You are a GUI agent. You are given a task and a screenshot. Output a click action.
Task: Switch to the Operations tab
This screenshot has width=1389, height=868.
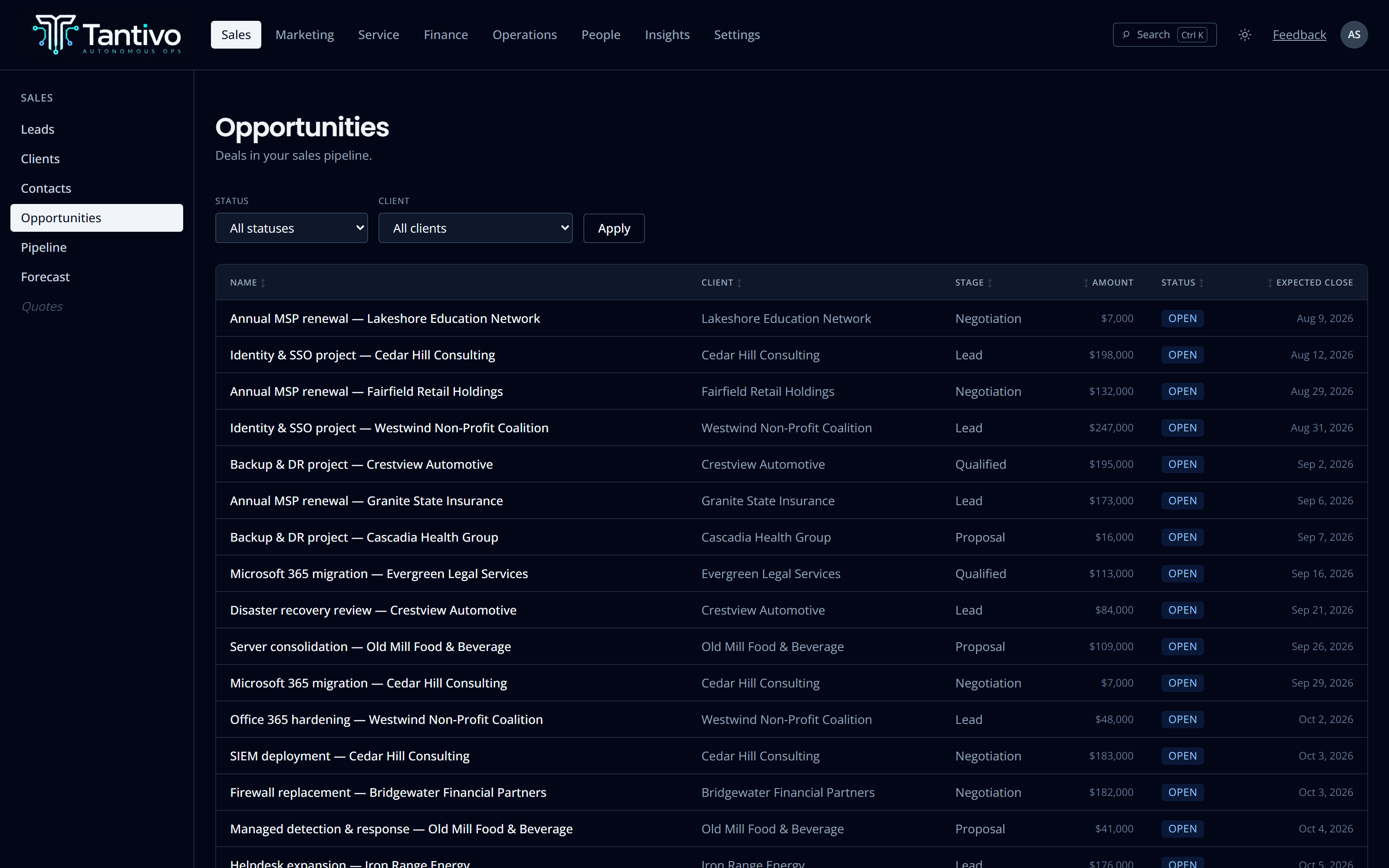[x=525, y=35]
